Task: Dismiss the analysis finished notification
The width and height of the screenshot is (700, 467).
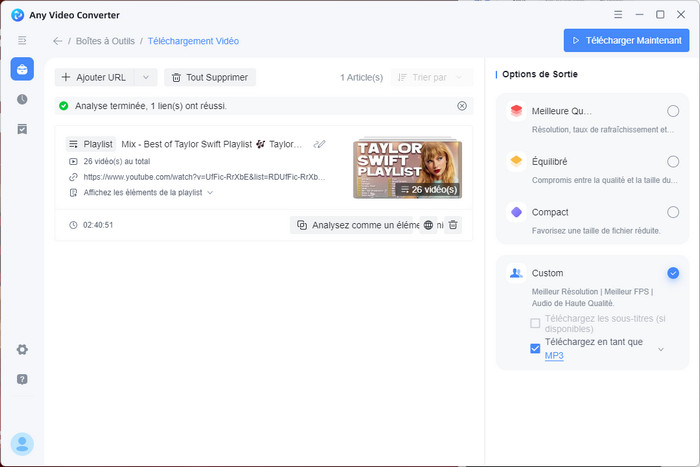Action: 461,105
